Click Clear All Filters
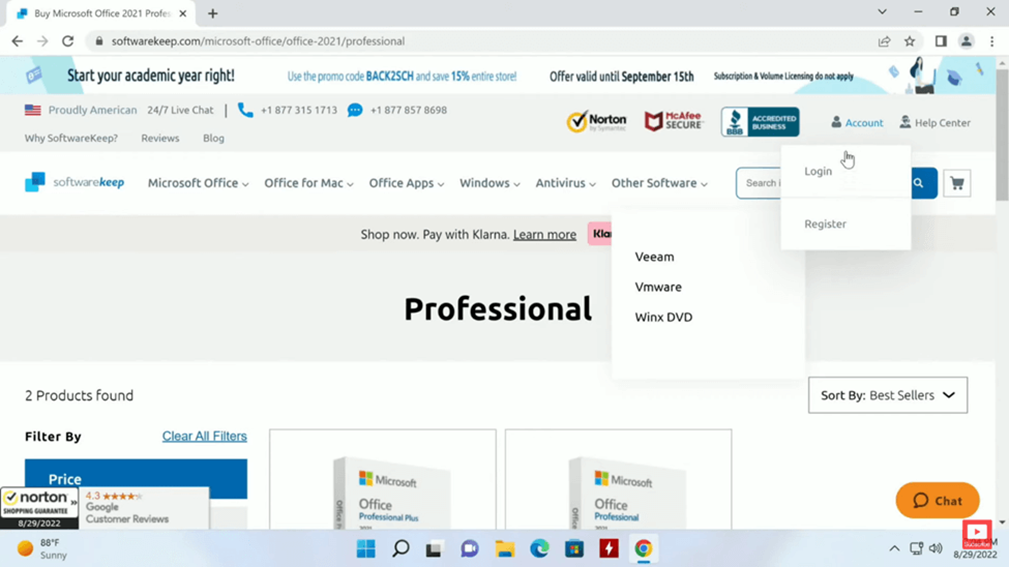Image resolution: width=1009 pixels, height=567 pixels. coord(204,436)
